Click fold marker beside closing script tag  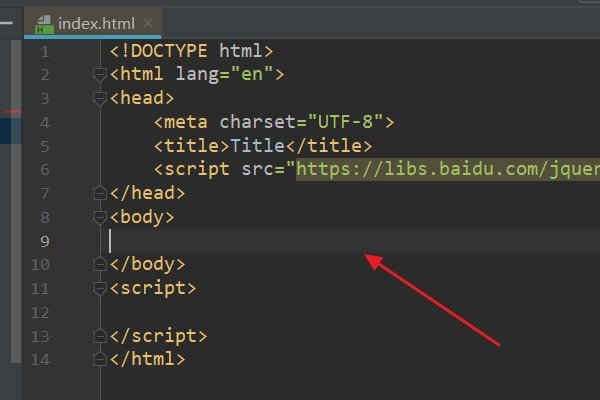coord(99,336)
